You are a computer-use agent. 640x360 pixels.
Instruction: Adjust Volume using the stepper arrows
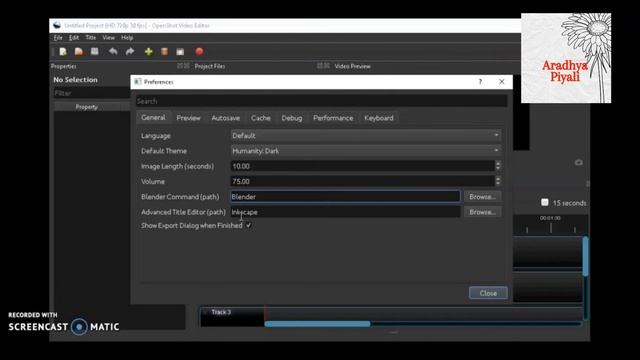(x=498, y=181)
